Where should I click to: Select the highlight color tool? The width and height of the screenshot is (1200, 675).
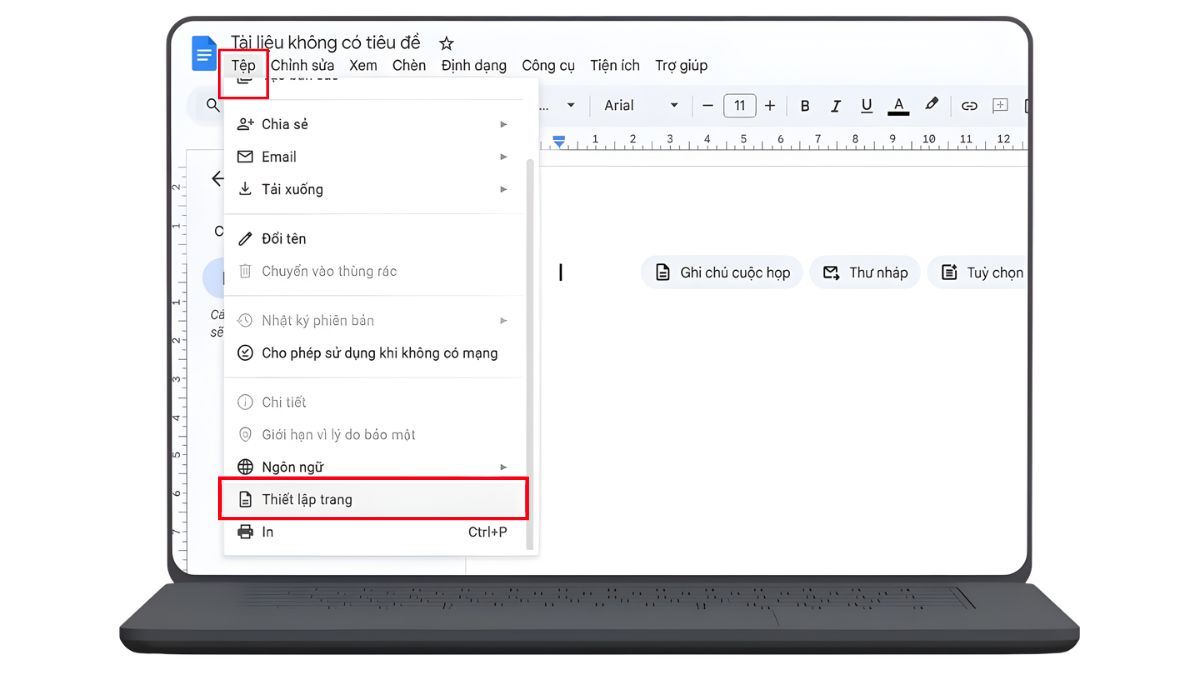931,104
